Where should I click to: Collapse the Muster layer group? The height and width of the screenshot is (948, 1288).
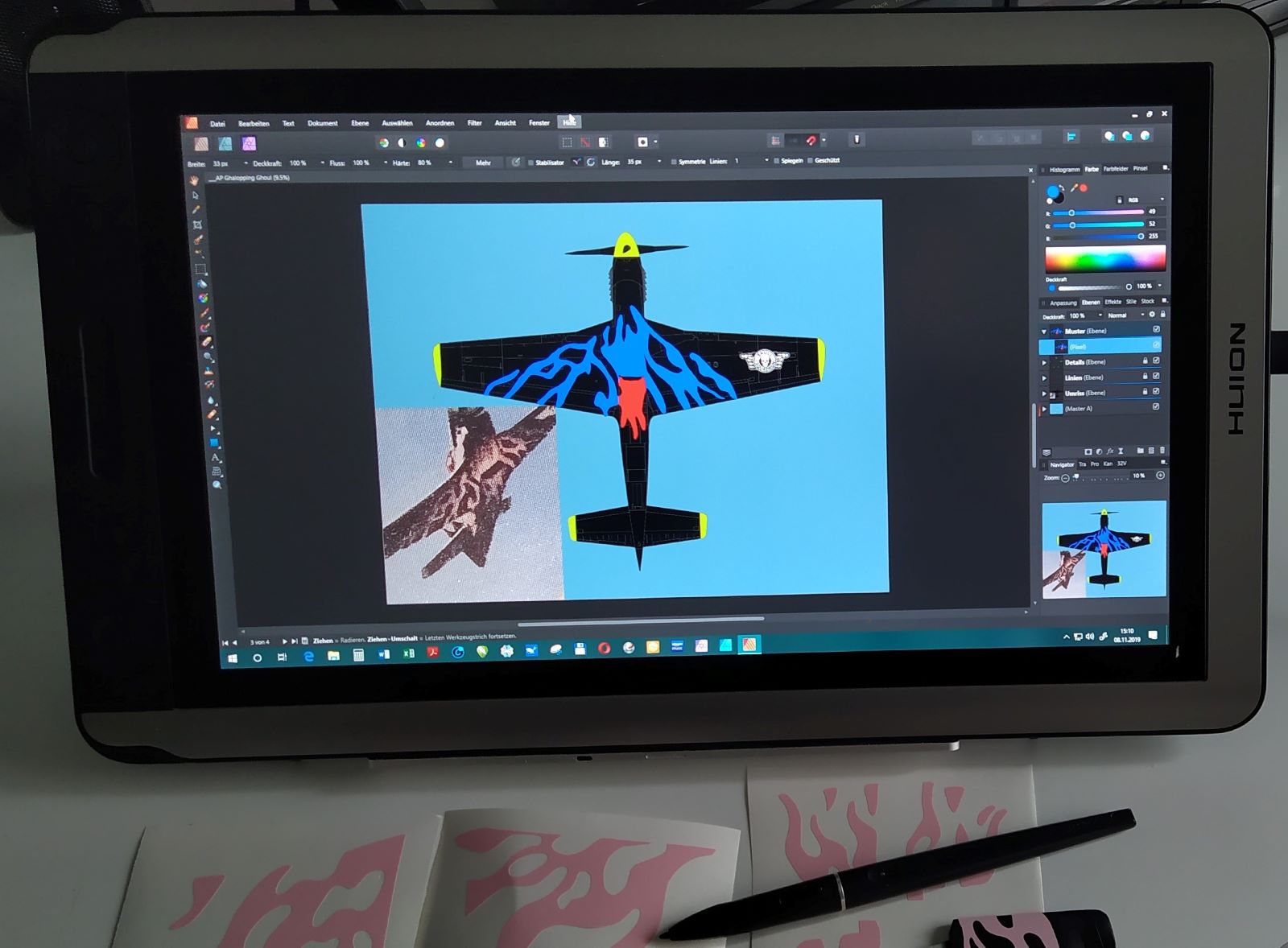pyautogui.click(x=1044, y=331)
